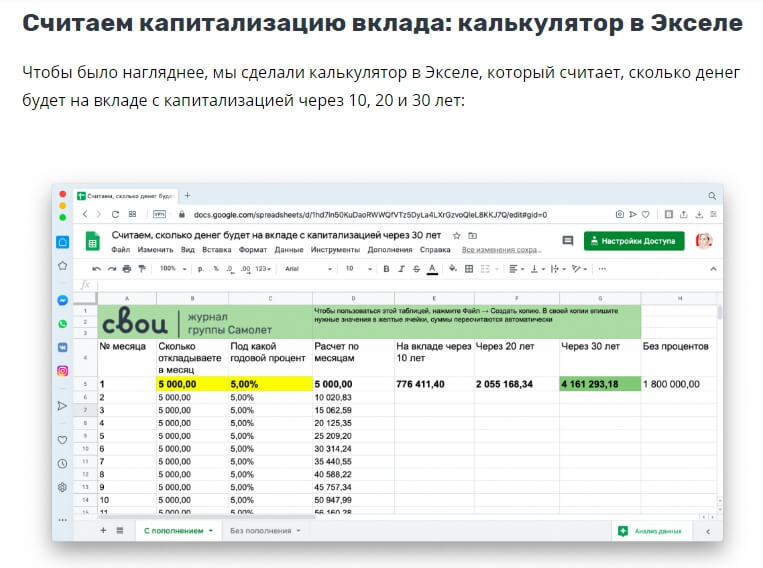This screenshot has width=763, height=568.
Task: Switch to the Без пополнения sheet tab
Action: tap(264, 530)
